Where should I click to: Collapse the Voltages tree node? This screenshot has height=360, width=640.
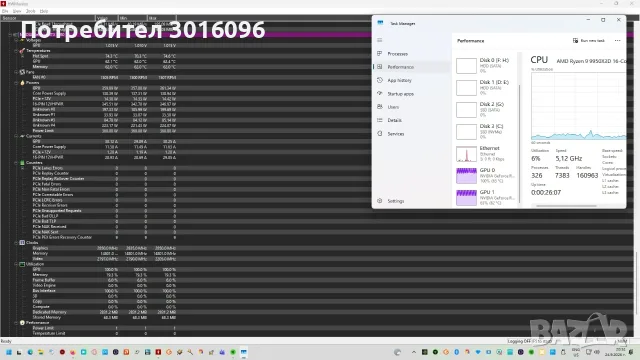click(16, 40)
